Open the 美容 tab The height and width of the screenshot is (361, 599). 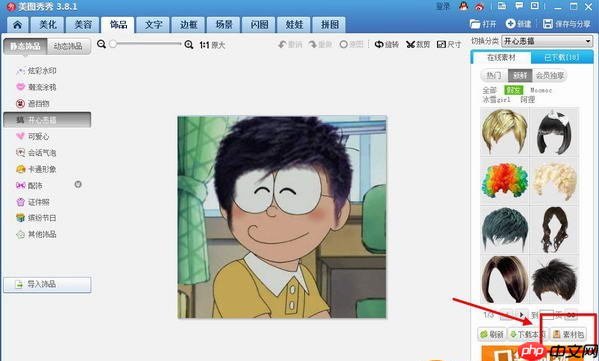pyautogui.click(x=83, y=25)
